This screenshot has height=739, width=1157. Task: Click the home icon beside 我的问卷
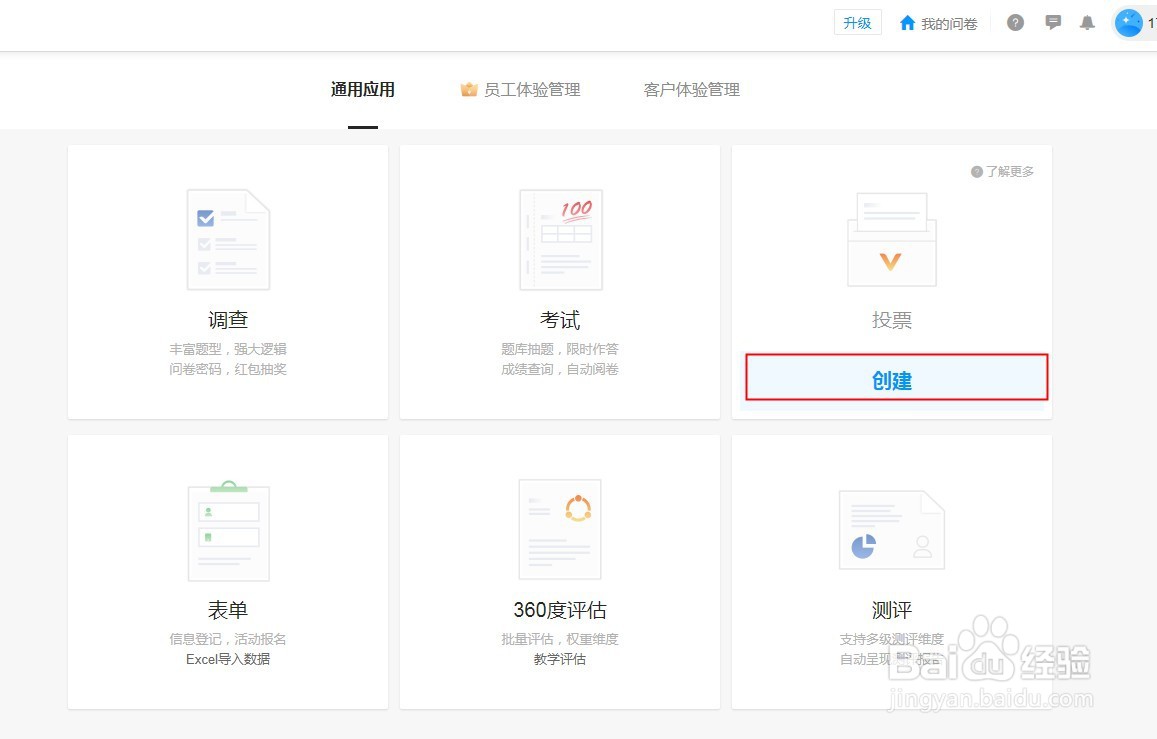[x=907, y=22]
